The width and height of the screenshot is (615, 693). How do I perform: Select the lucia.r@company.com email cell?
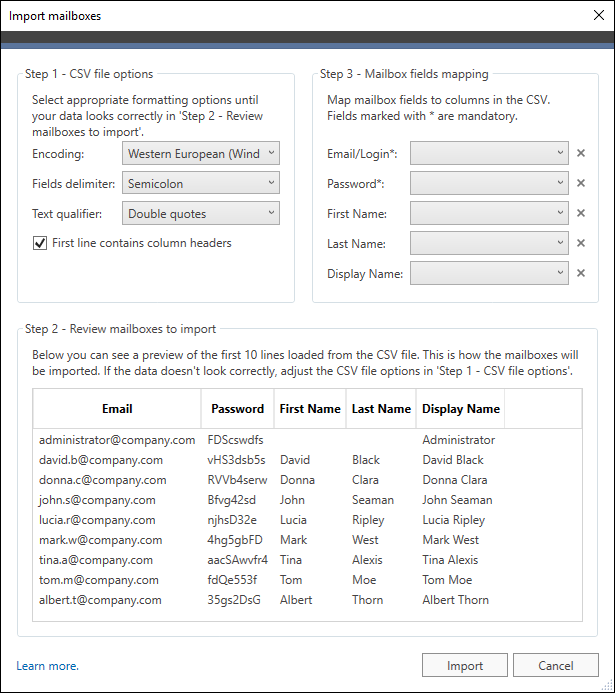(97, 520)
